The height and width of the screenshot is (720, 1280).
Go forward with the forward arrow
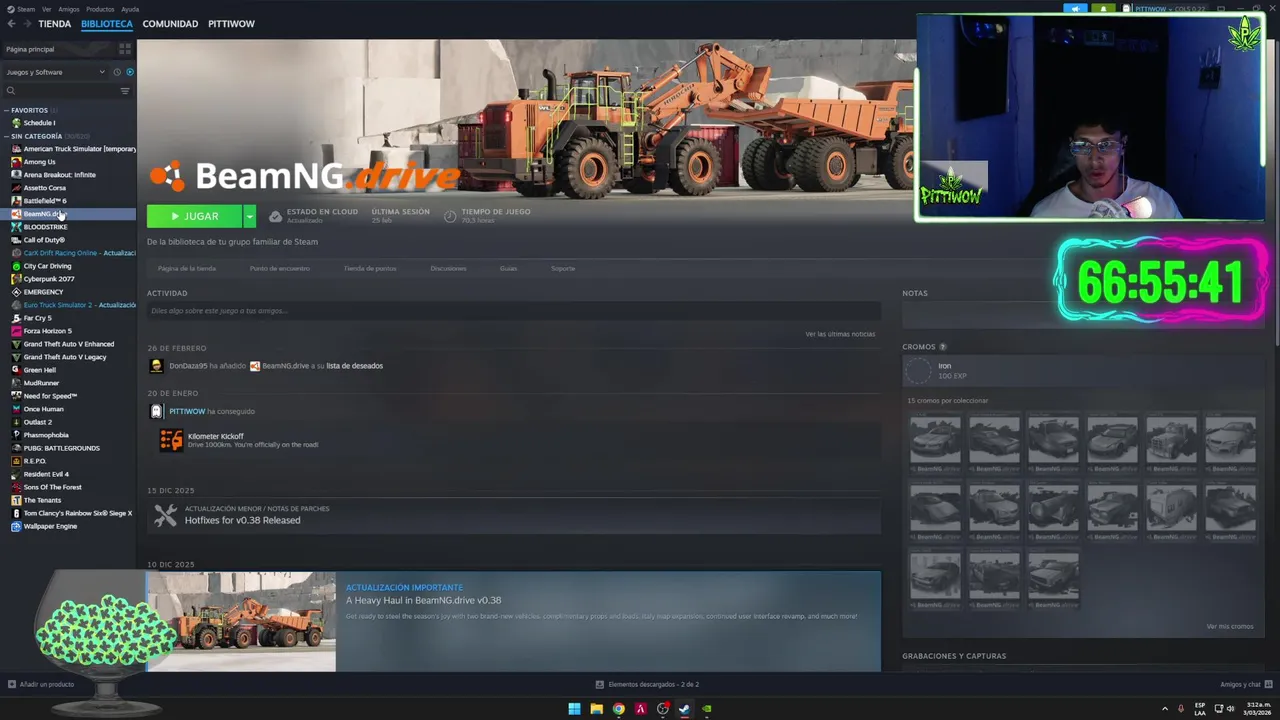pyautogui.click(x=27, y=24)
